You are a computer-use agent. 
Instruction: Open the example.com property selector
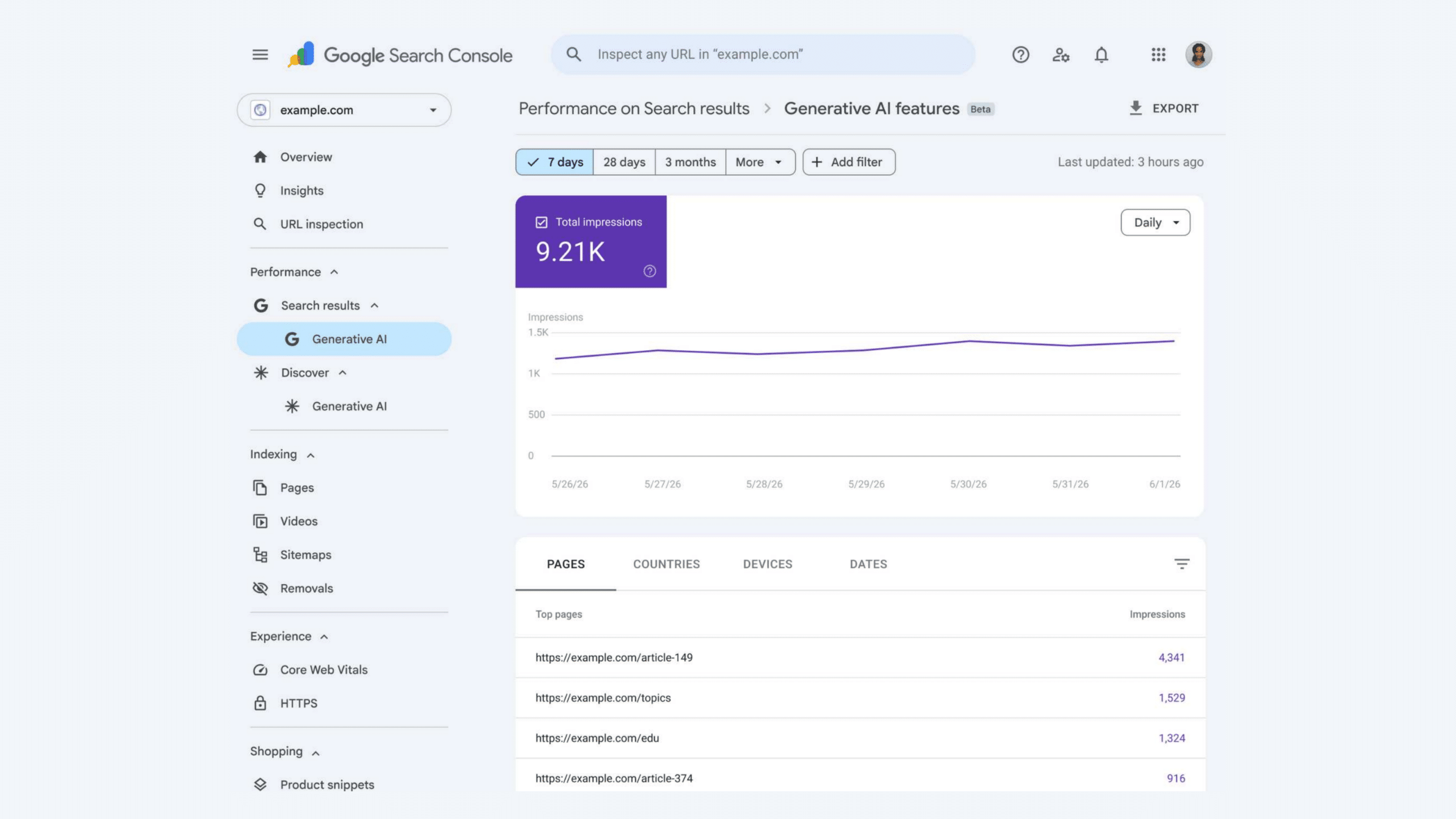click(x=344, y=110)
